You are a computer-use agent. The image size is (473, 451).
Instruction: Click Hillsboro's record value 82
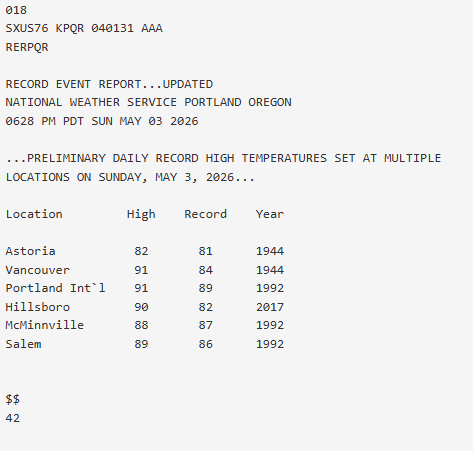tap(206, 307)
